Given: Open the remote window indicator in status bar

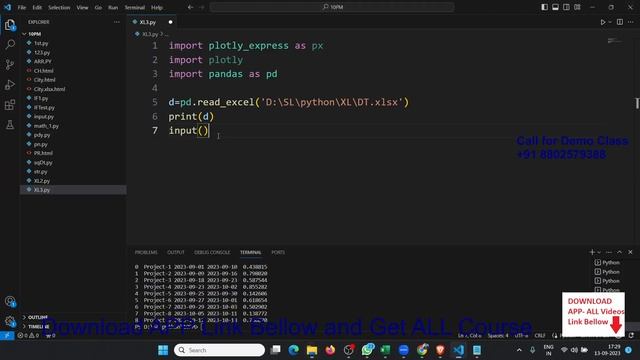Looking at the screenshot, I should click(7, 336).
